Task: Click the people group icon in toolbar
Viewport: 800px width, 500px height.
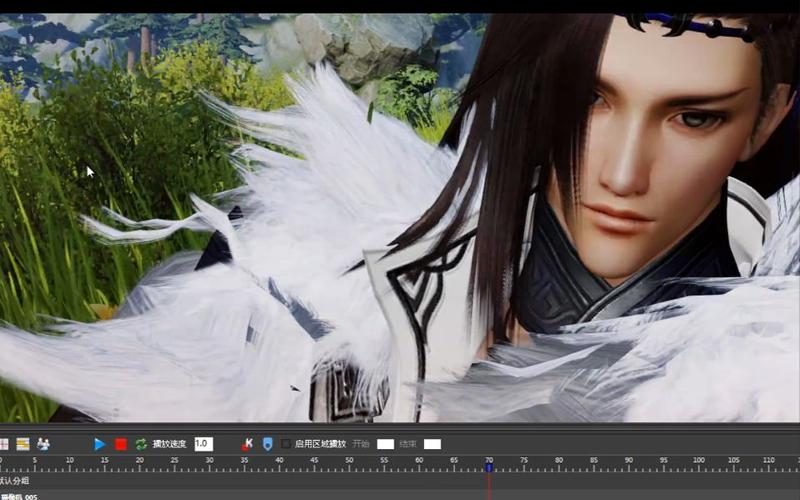Action: 43,444
